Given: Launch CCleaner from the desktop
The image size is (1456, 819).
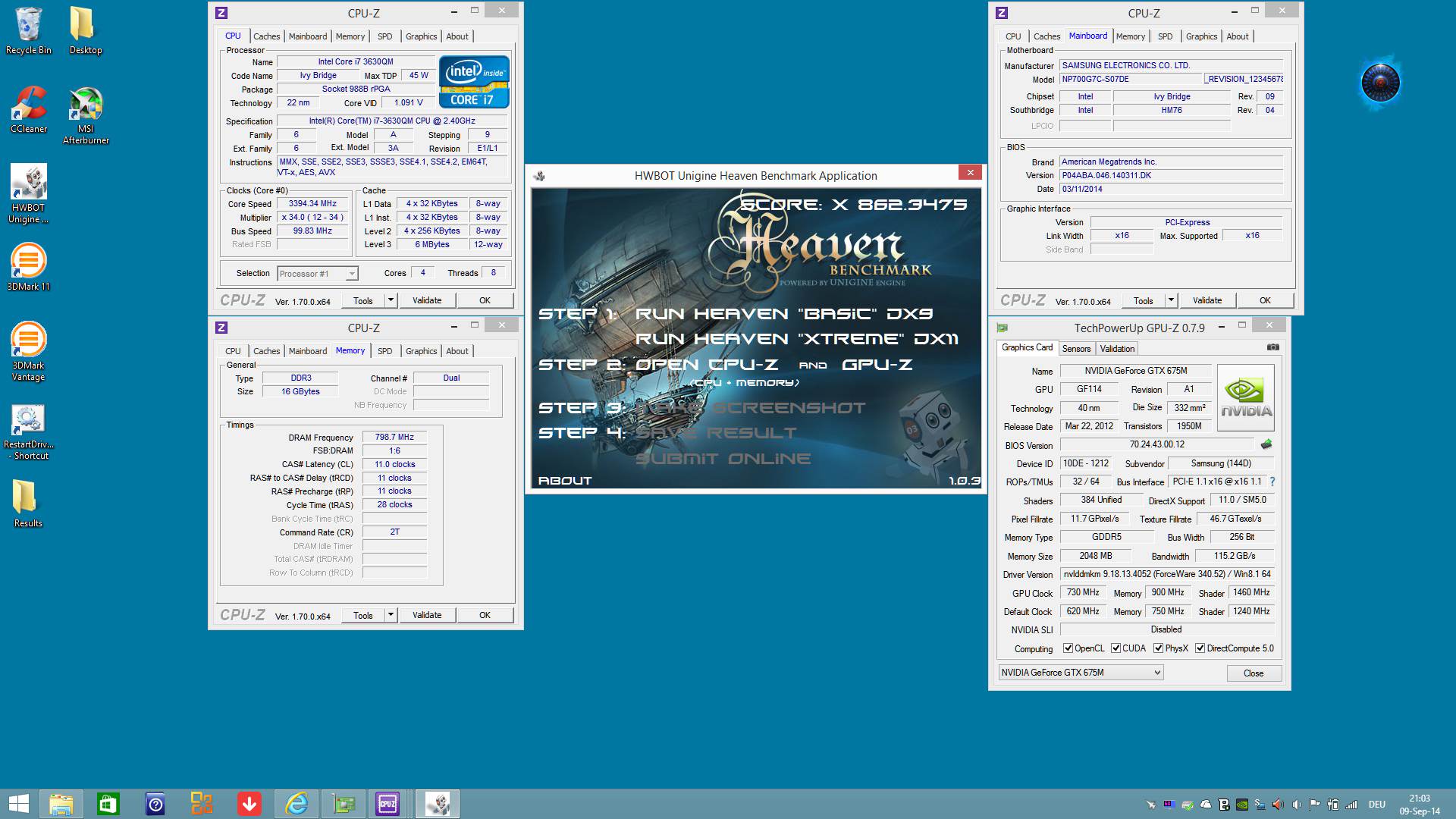Looking at the screenshot, I should point(28,110).
